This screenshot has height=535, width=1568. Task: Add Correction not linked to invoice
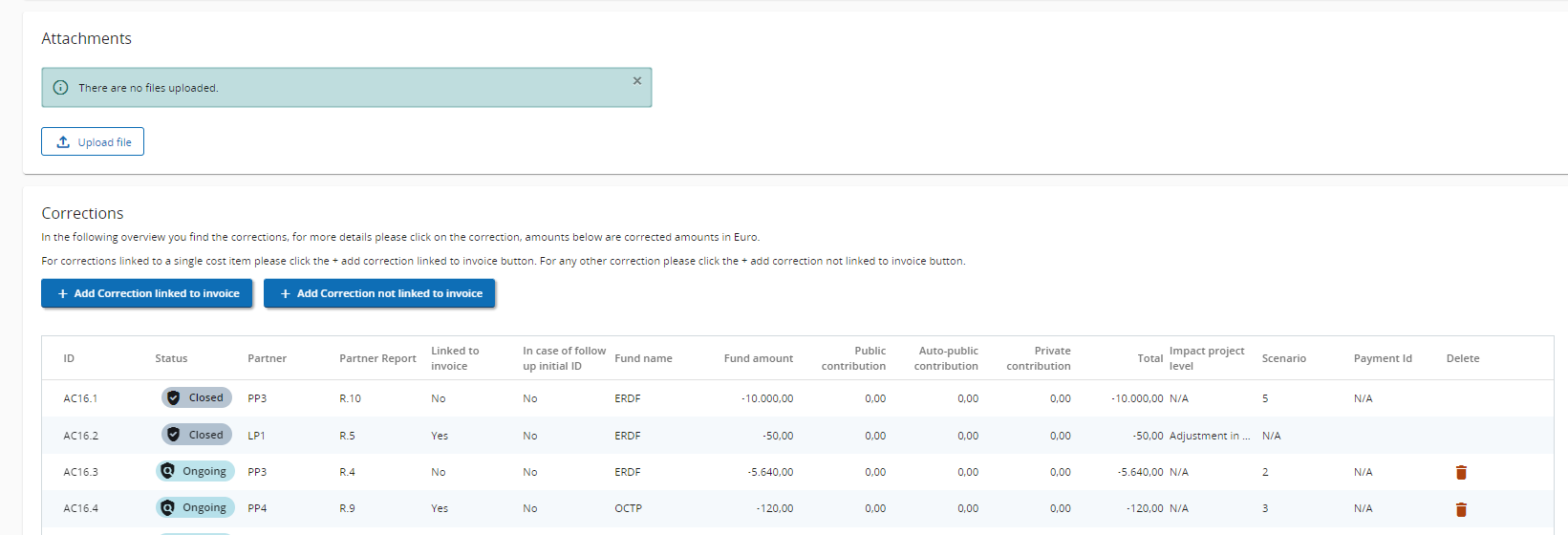(379, 293)
